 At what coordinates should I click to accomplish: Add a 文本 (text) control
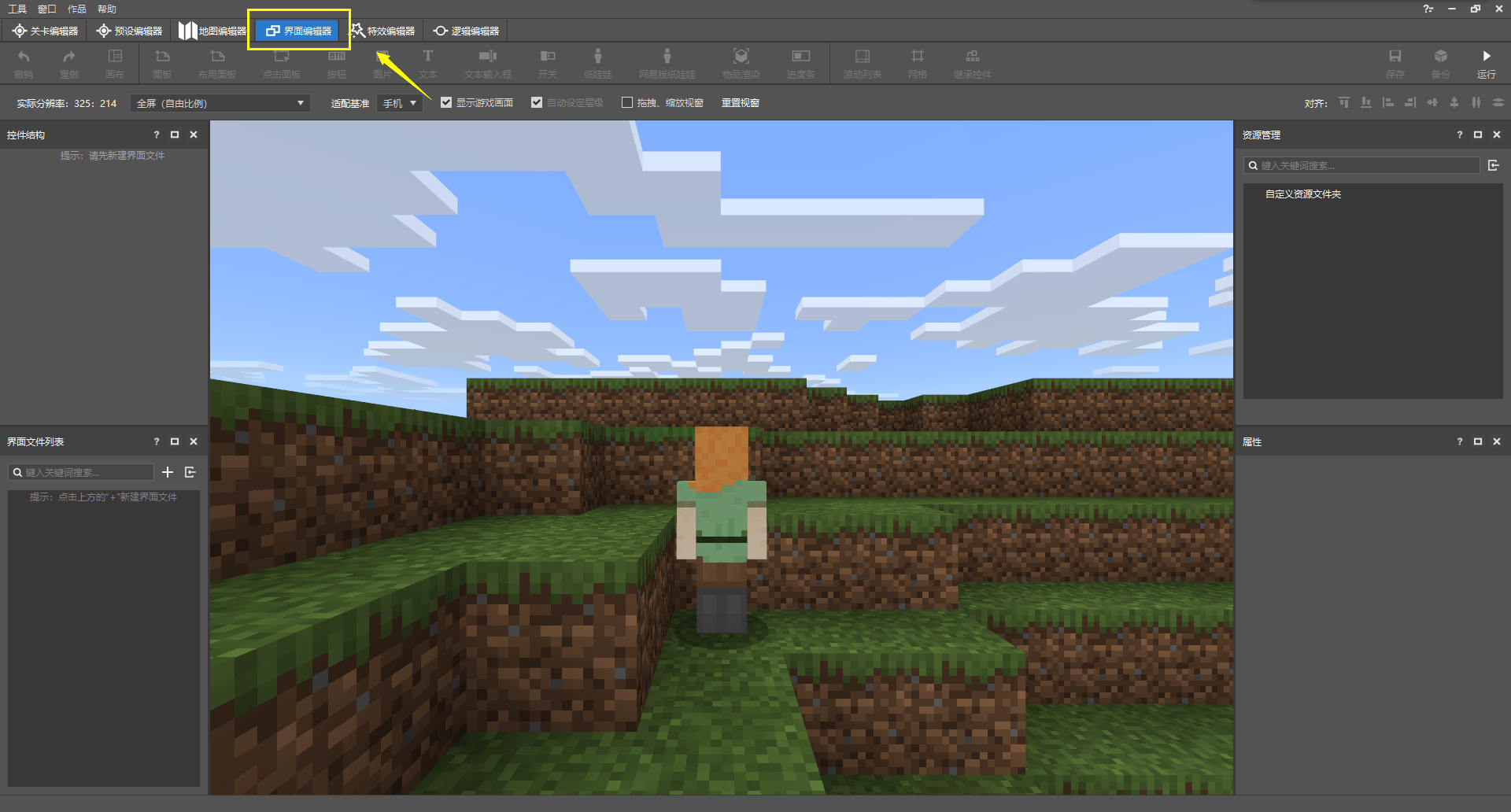(x=428, y=63)
